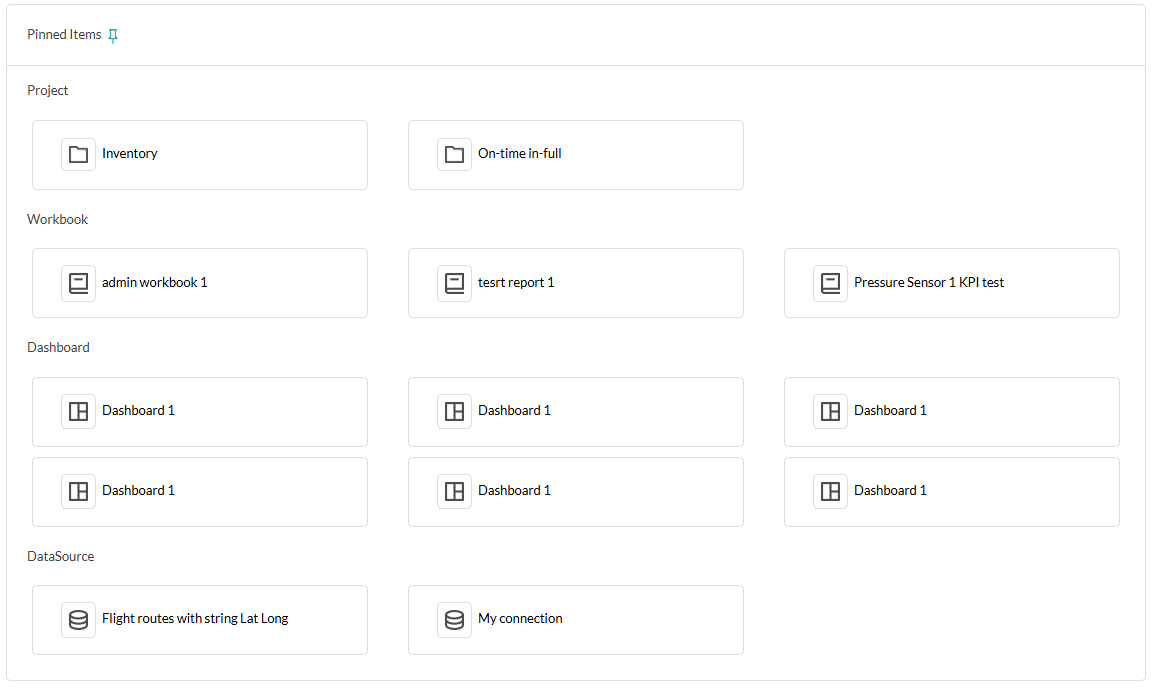Click the Inventory folder icon

(78, 154)
